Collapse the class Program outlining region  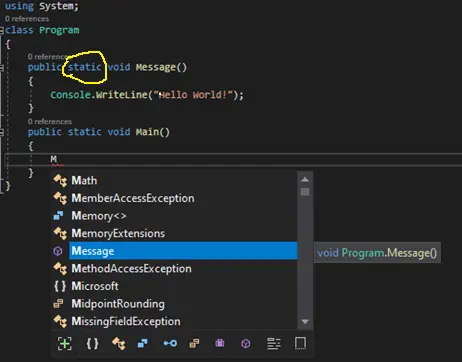(x=2, y=31)
